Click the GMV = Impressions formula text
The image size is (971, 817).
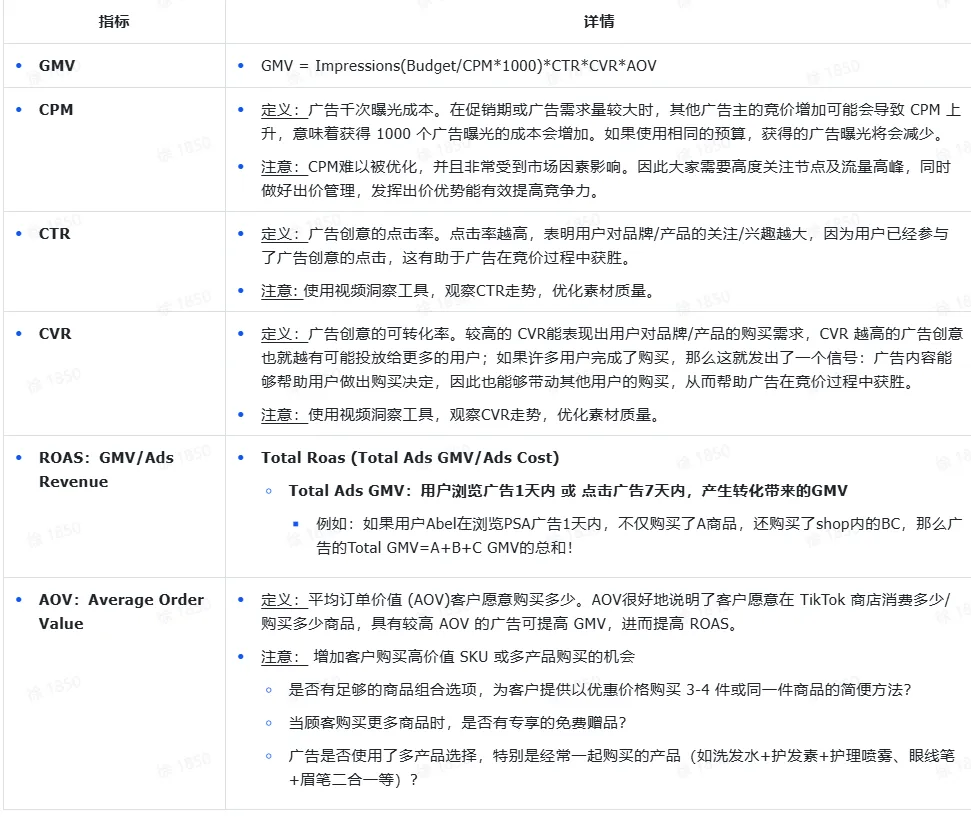[458, 66]
